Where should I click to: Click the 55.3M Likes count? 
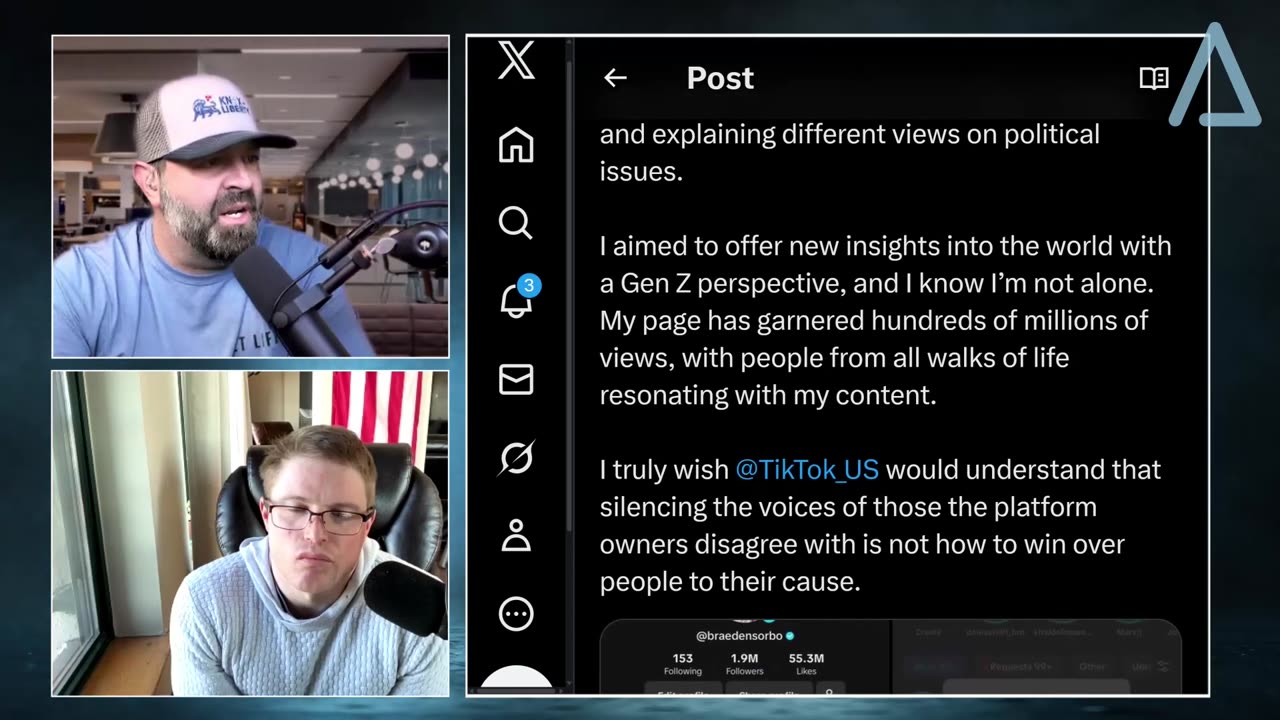806,664
